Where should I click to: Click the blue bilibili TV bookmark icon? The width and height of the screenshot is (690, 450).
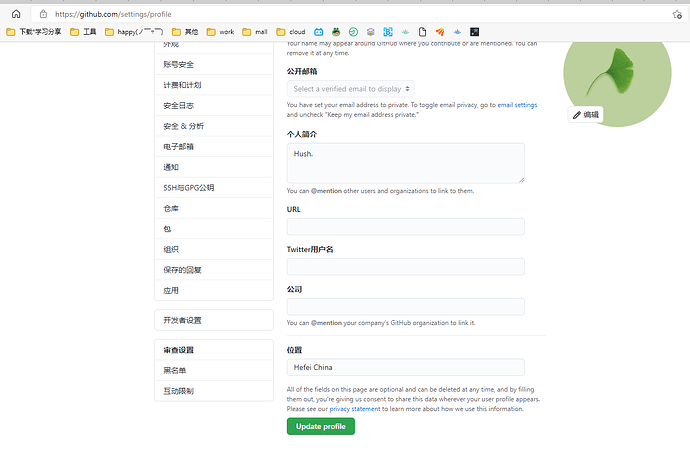coord(319,32)
